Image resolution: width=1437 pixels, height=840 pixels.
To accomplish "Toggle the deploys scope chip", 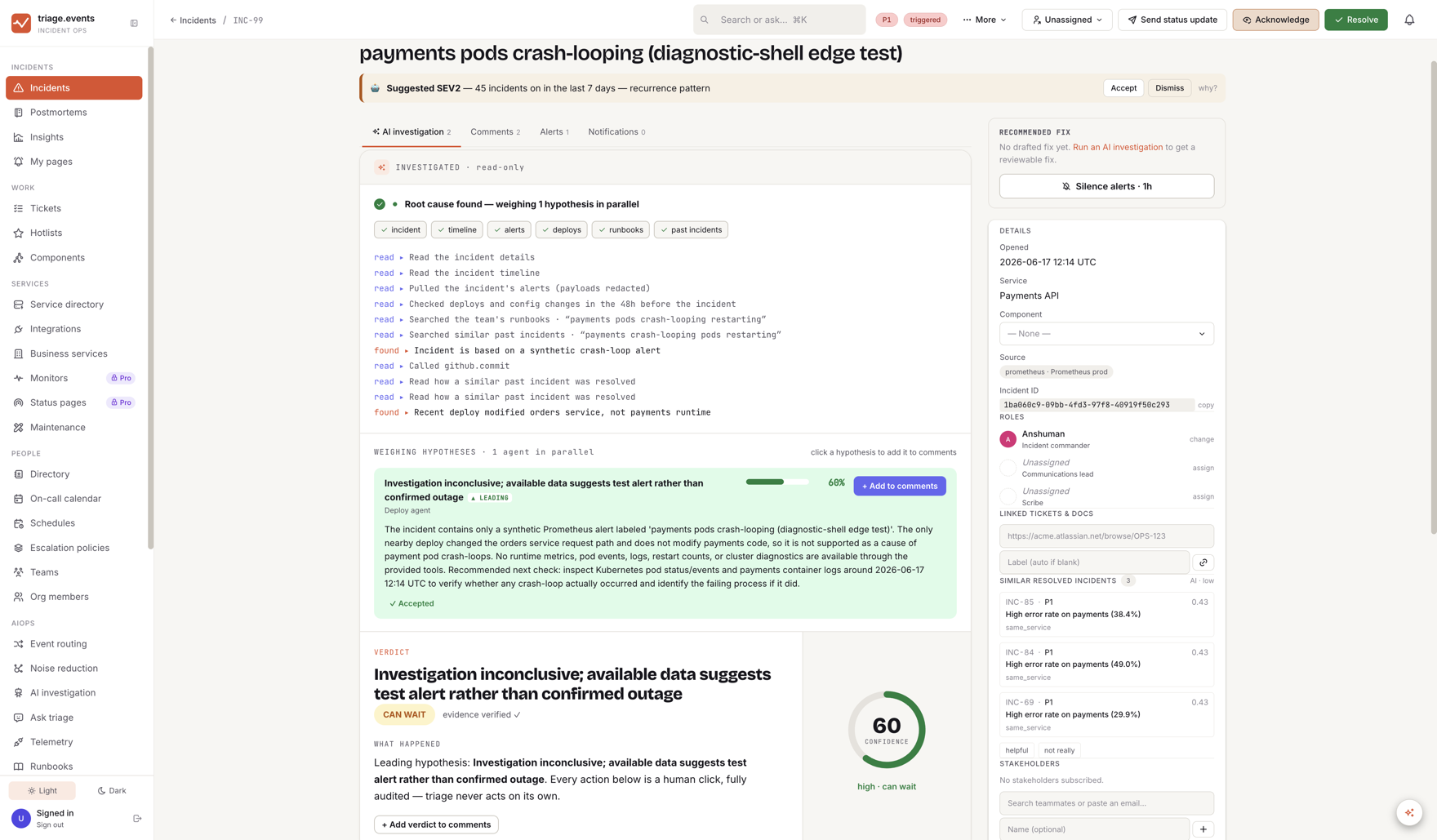I will tap(561, 230).
